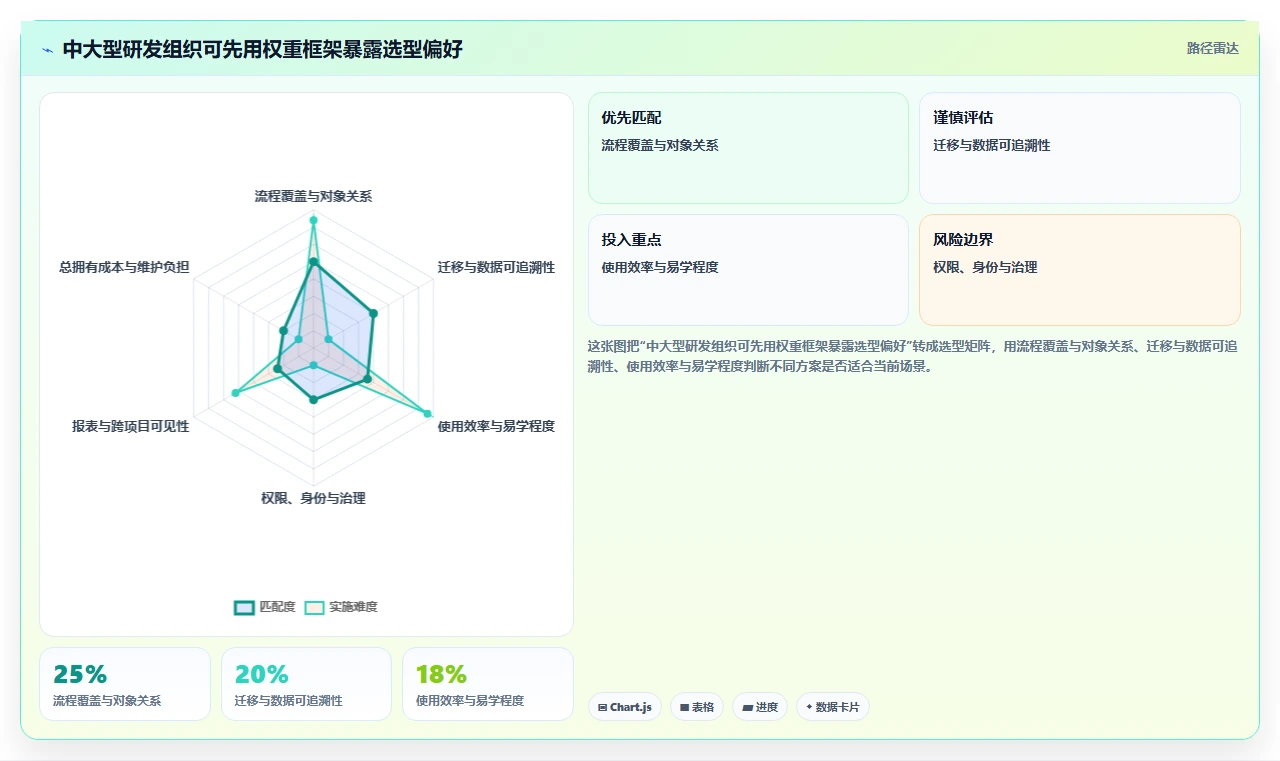The image size is (1280, 761).
Task: Toggle the 匹配度 legend swatch
Action: point(244,607)
